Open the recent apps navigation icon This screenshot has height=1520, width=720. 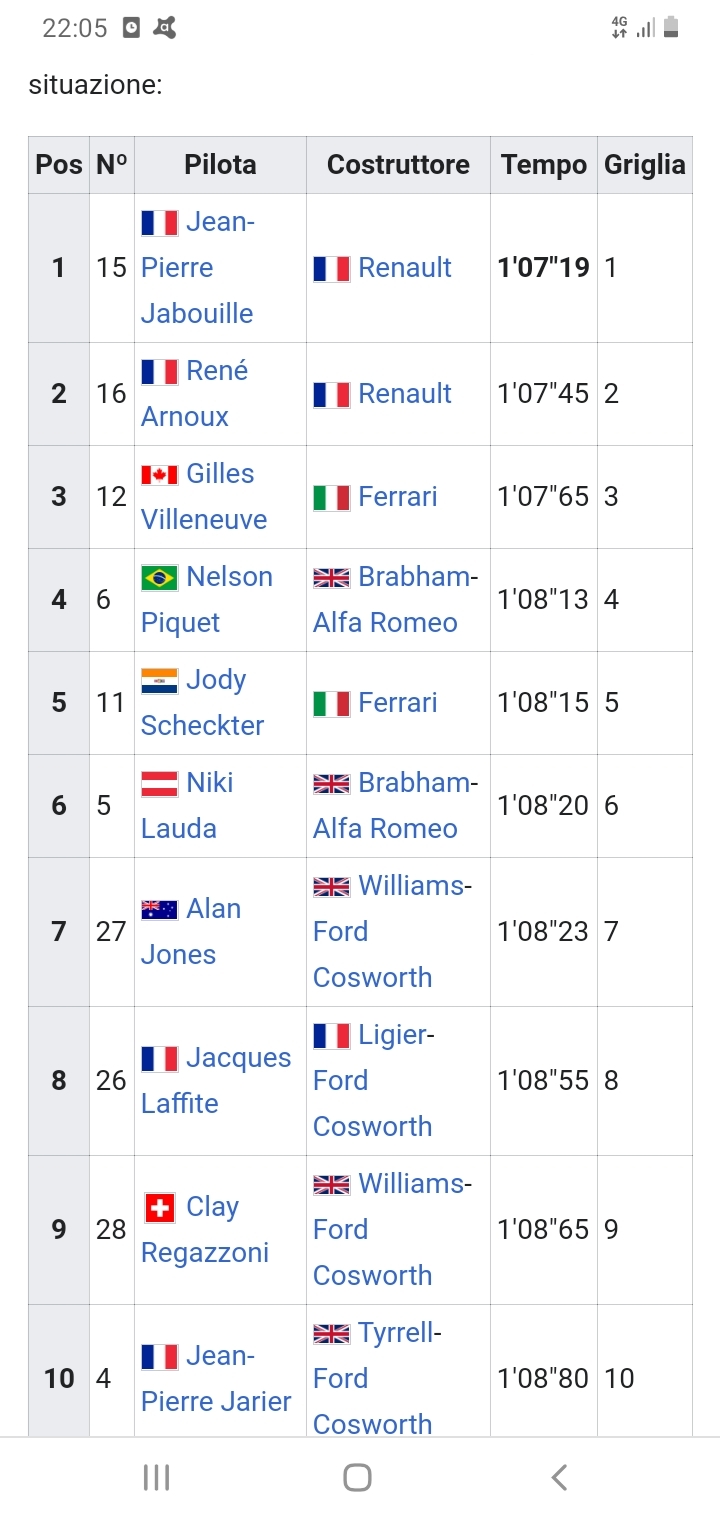156,1477
